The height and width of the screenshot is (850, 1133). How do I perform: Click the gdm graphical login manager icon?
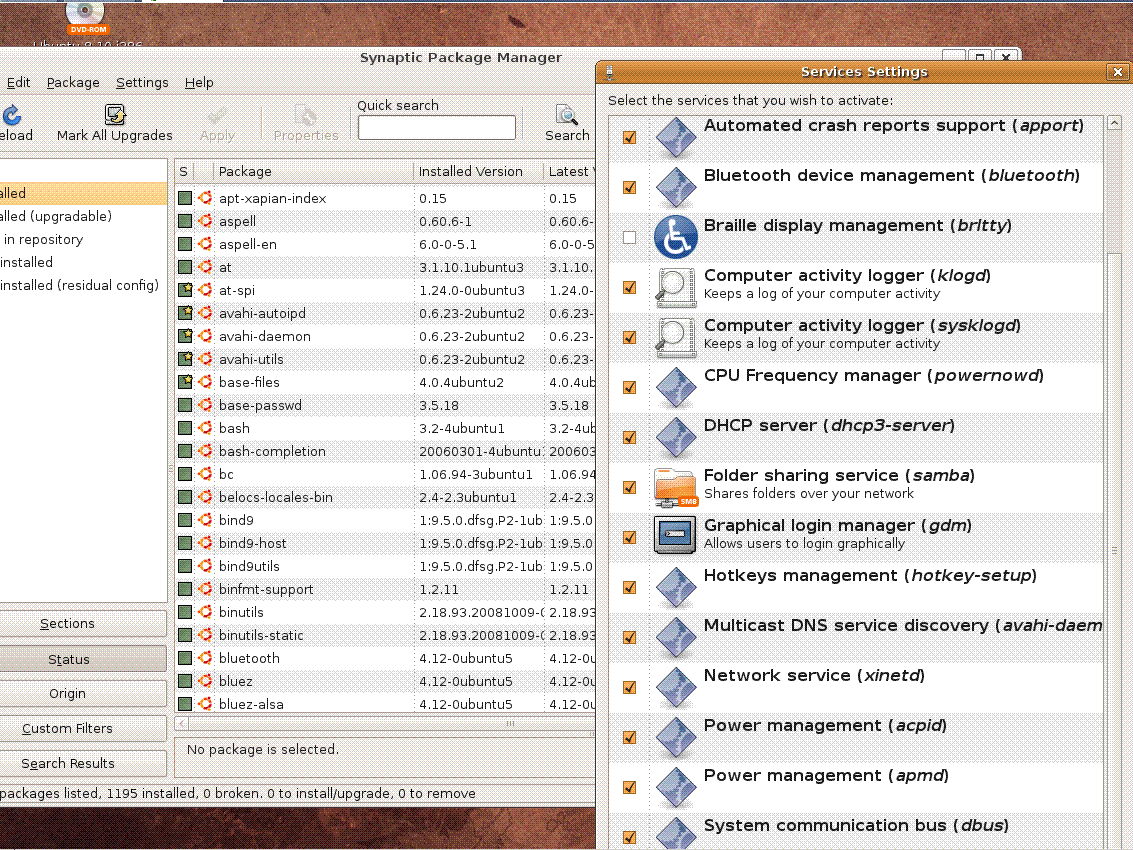pyautogui.click(x=676, y=537)
